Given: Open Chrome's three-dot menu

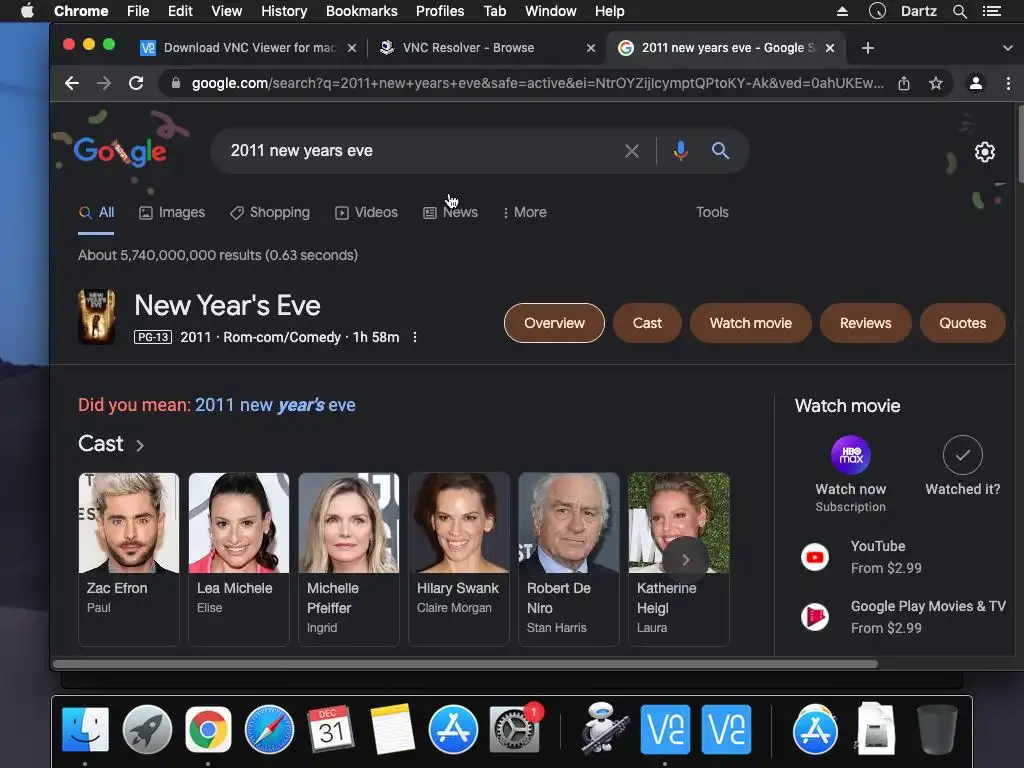Looking at the screenshot, I should pos(1008,83).
